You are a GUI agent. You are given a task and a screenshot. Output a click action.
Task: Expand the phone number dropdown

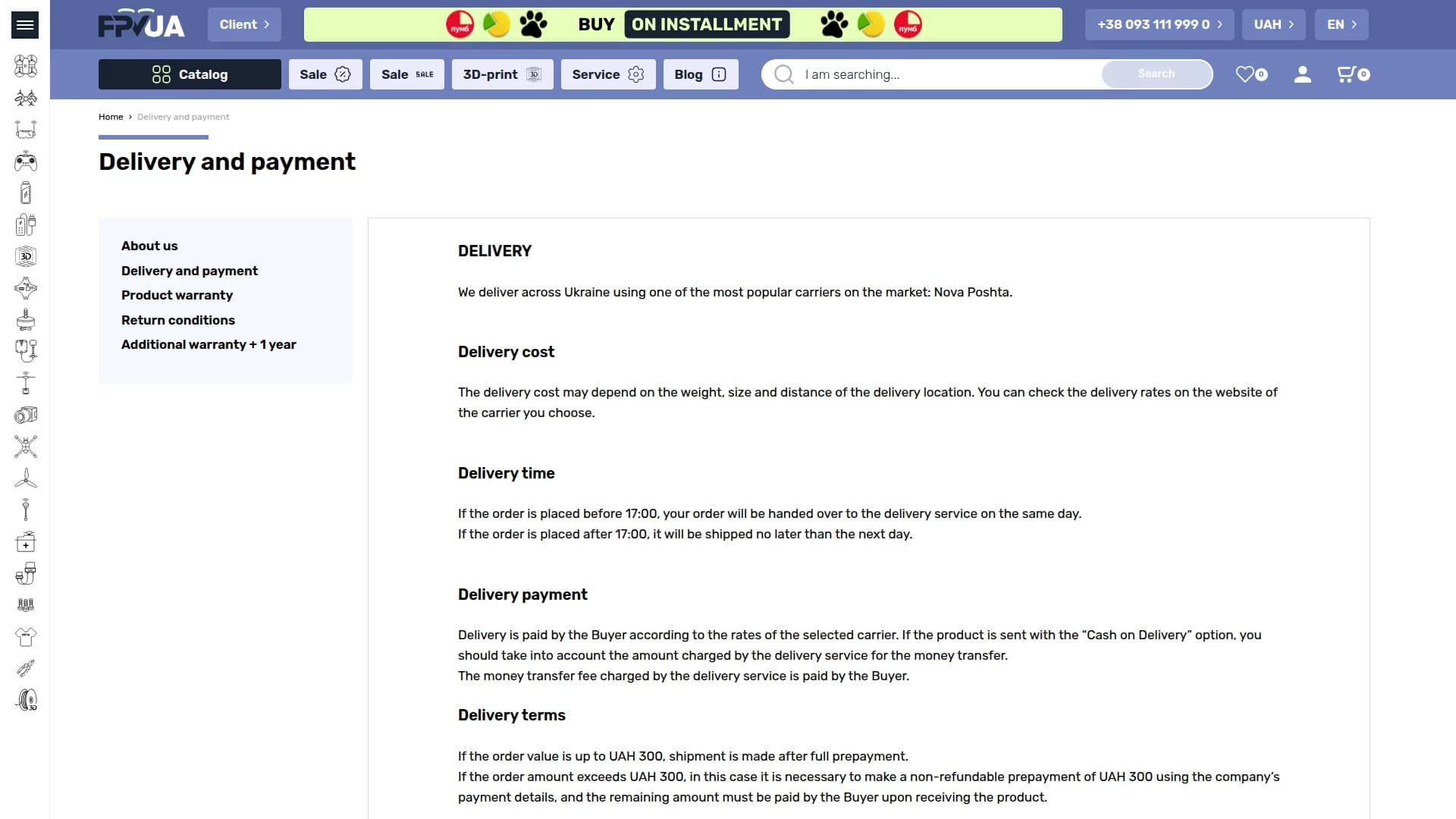click(1159, 24)
